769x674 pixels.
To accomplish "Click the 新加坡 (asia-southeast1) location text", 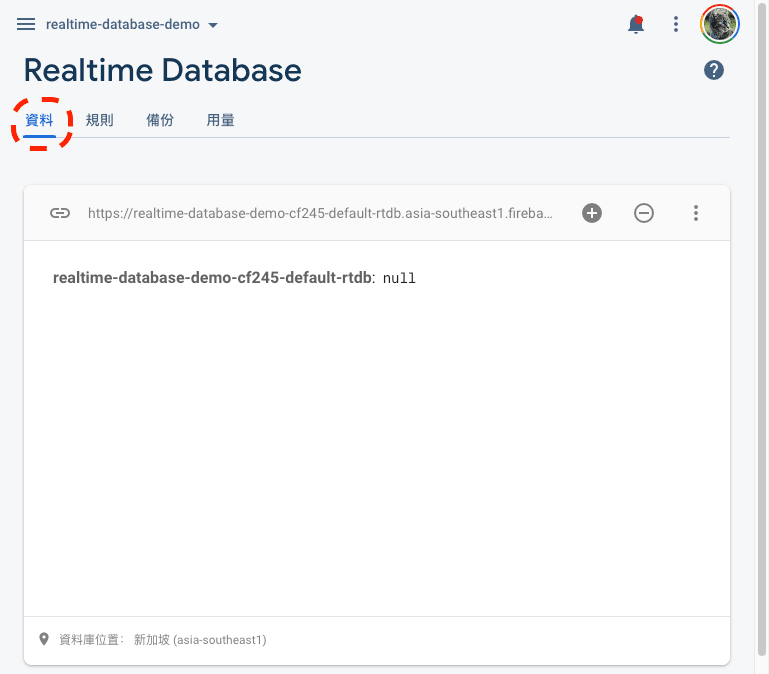I will coord(200,640).
